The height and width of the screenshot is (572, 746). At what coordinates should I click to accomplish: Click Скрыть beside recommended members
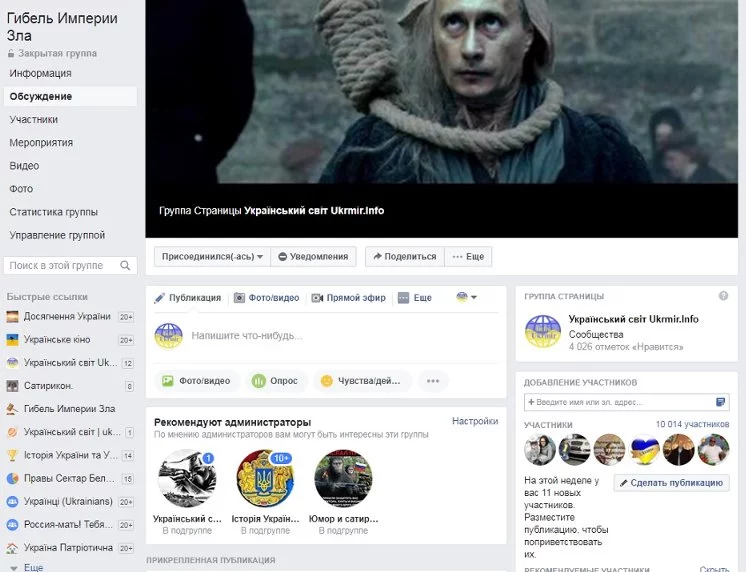pyautogui.click(x=714, y=568)
